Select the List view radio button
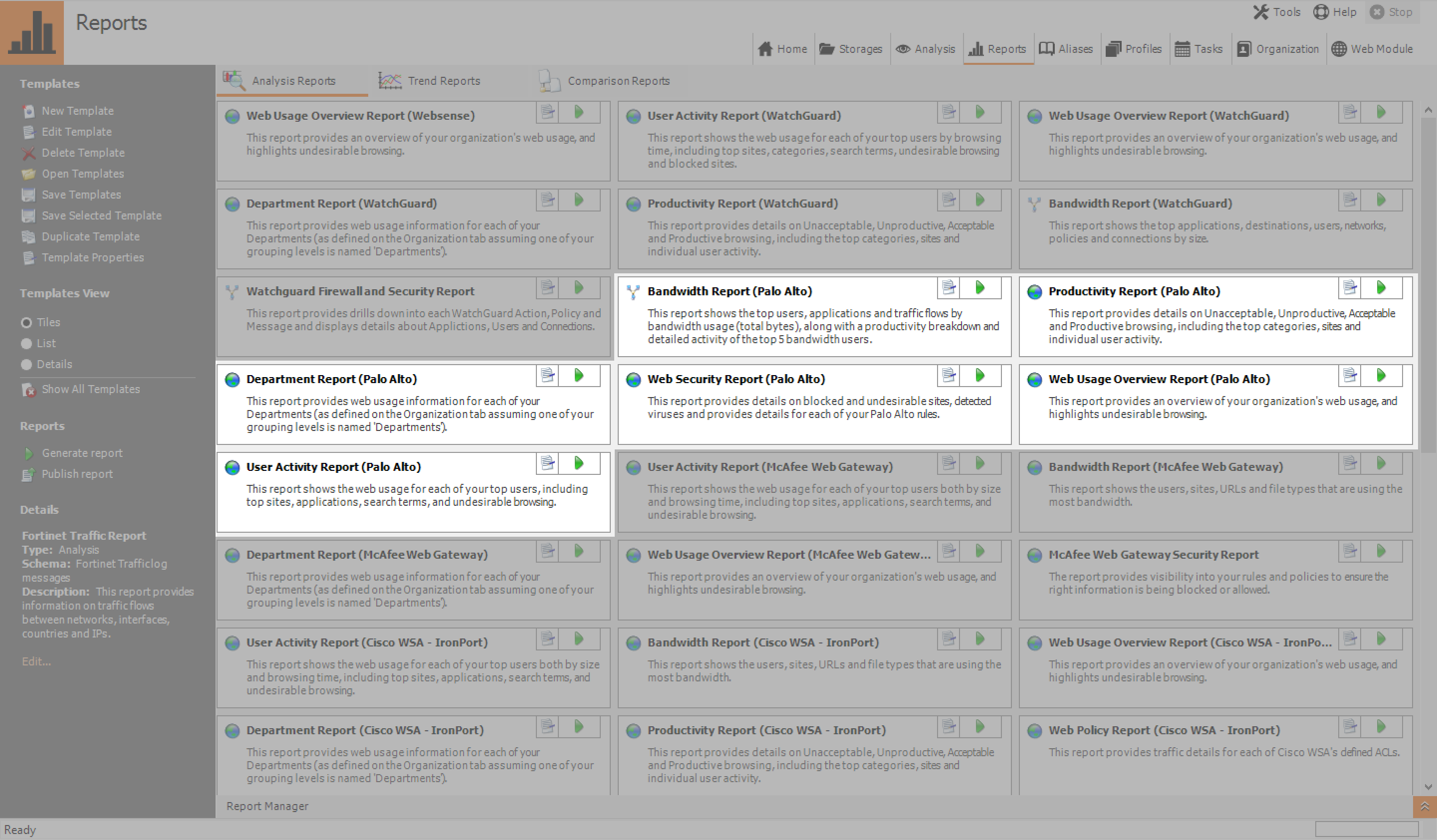 26,344
